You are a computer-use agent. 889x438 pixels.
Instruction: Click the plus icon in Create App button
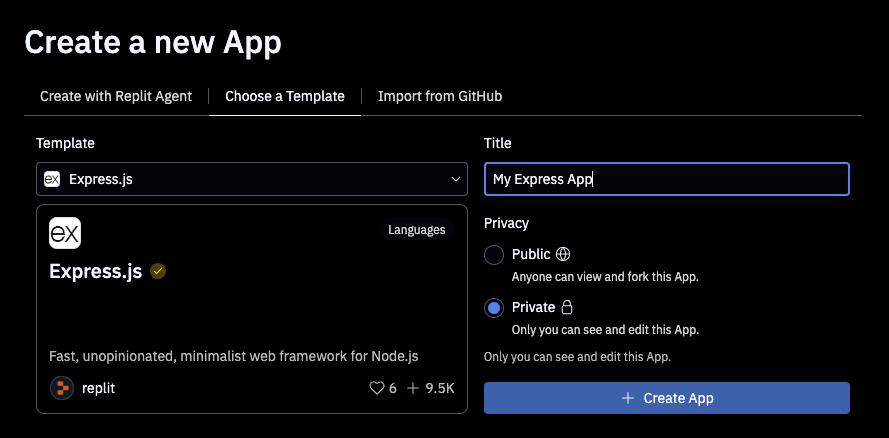628,398
